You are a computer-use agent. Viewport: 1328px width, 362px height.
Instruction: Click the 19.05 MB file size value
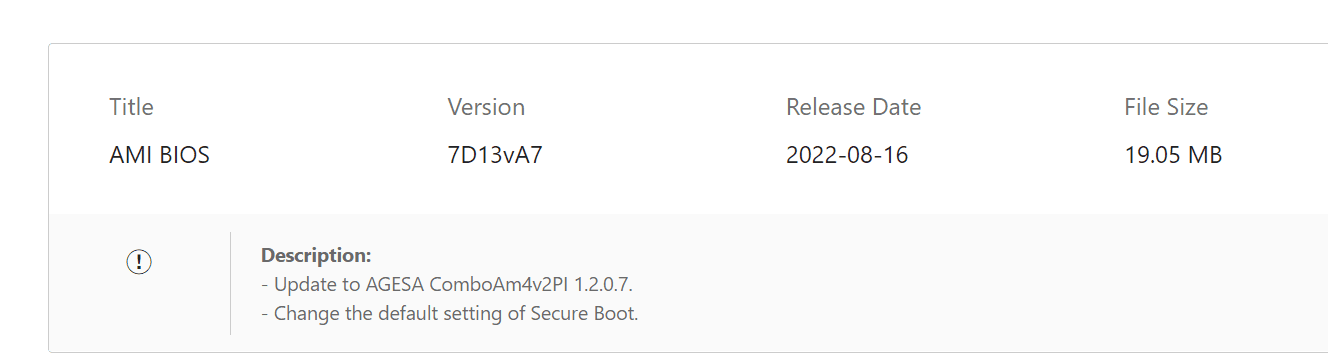click(1173, 155)
